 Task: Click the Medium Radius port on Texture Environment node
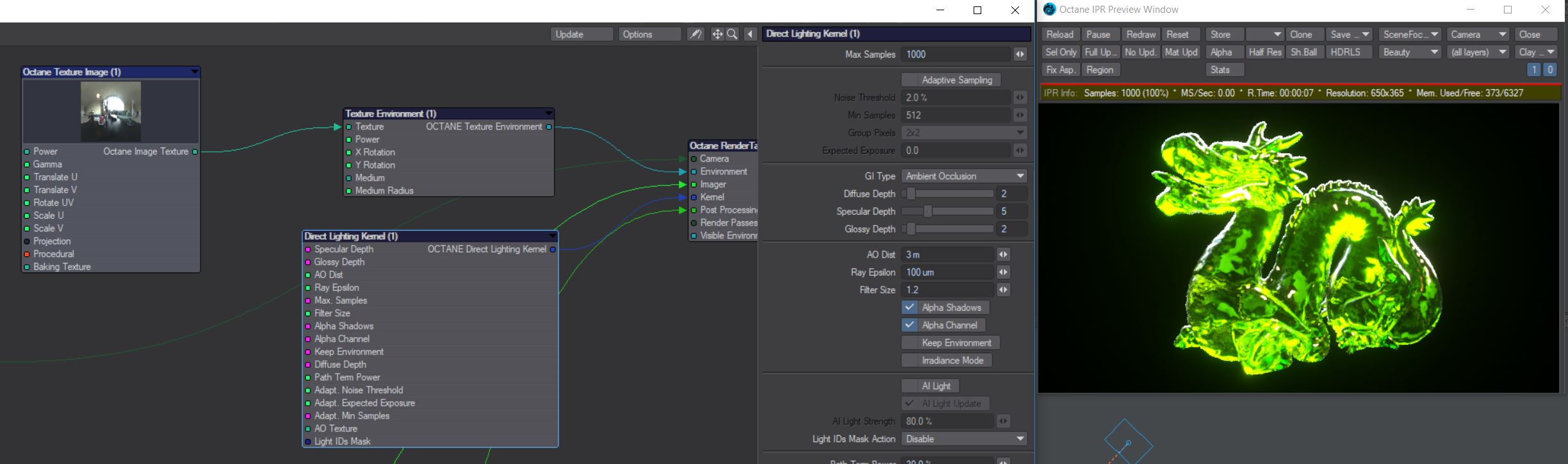[348, 191]
